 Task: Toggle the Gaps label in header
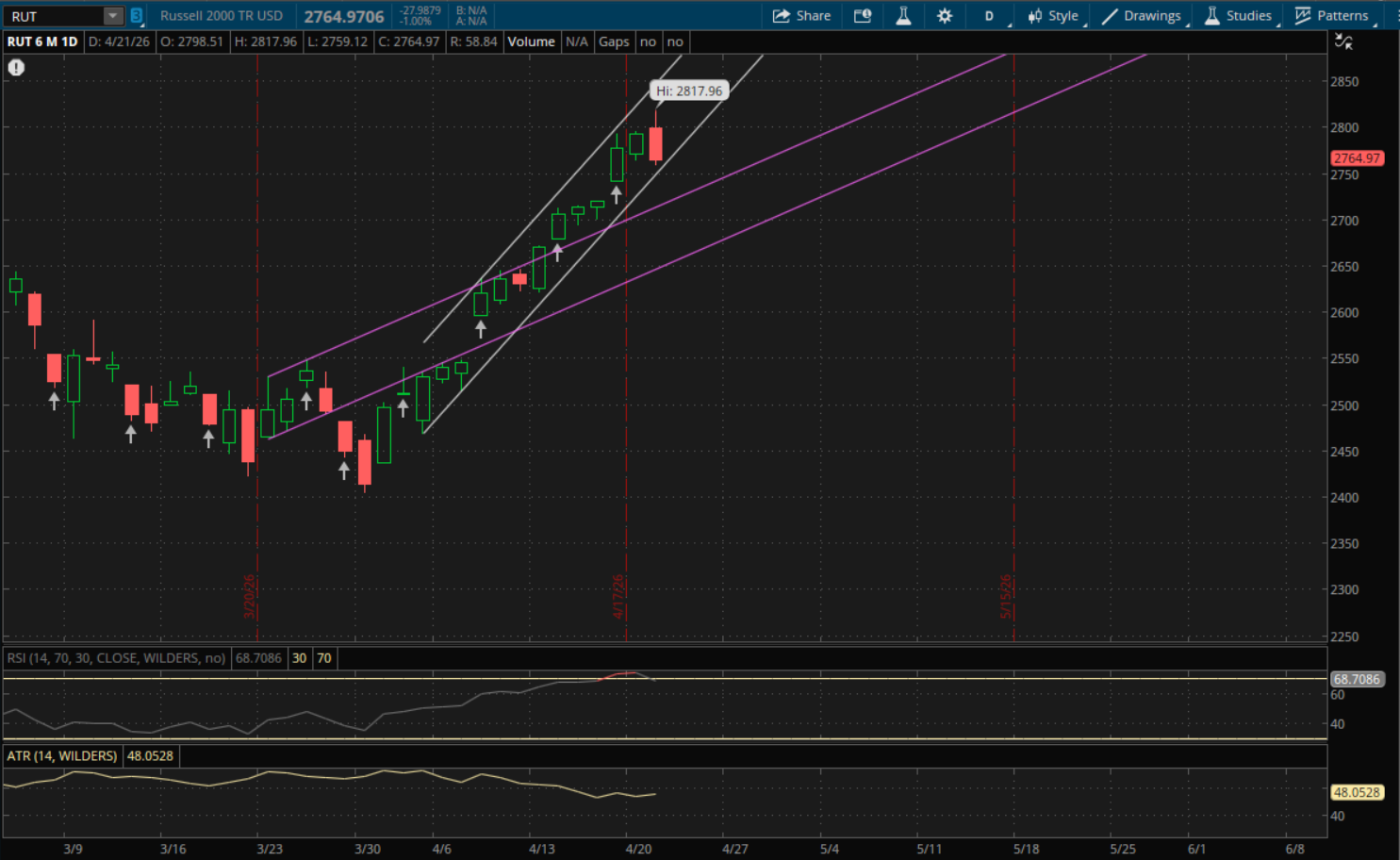click(614, 41)
